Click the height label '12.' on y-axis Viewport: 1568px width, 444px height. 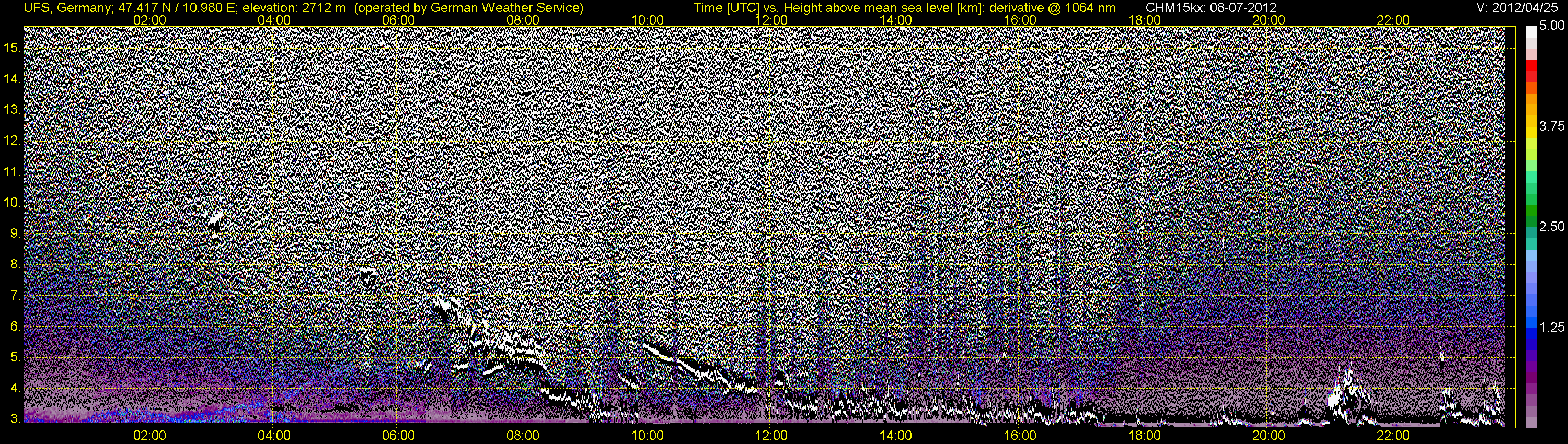[x=12, y=141]
